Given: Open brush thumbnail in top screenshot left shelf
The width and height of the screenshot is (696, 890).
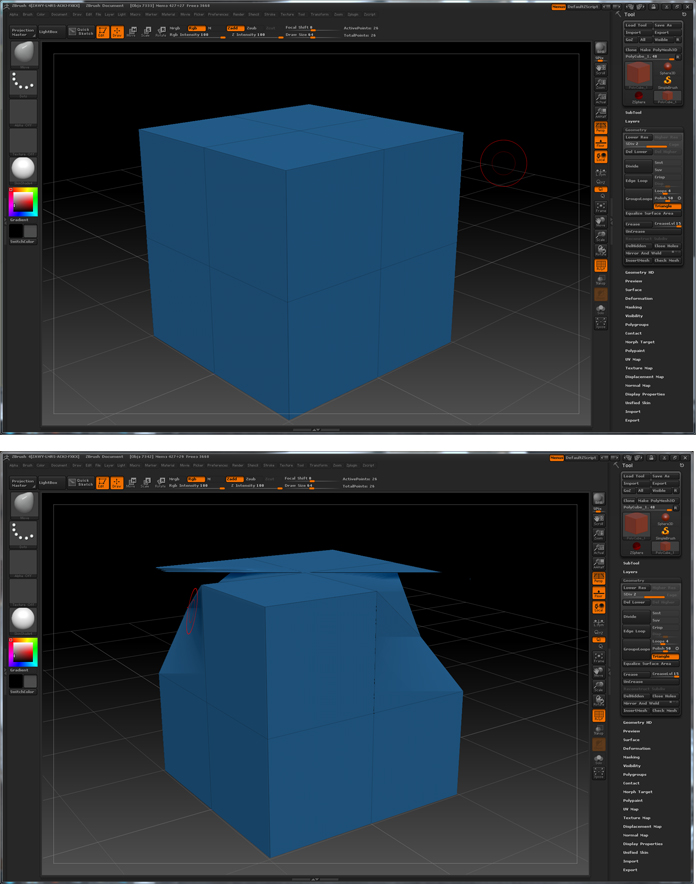Looking at the screenshot, I should coord(23,54).
